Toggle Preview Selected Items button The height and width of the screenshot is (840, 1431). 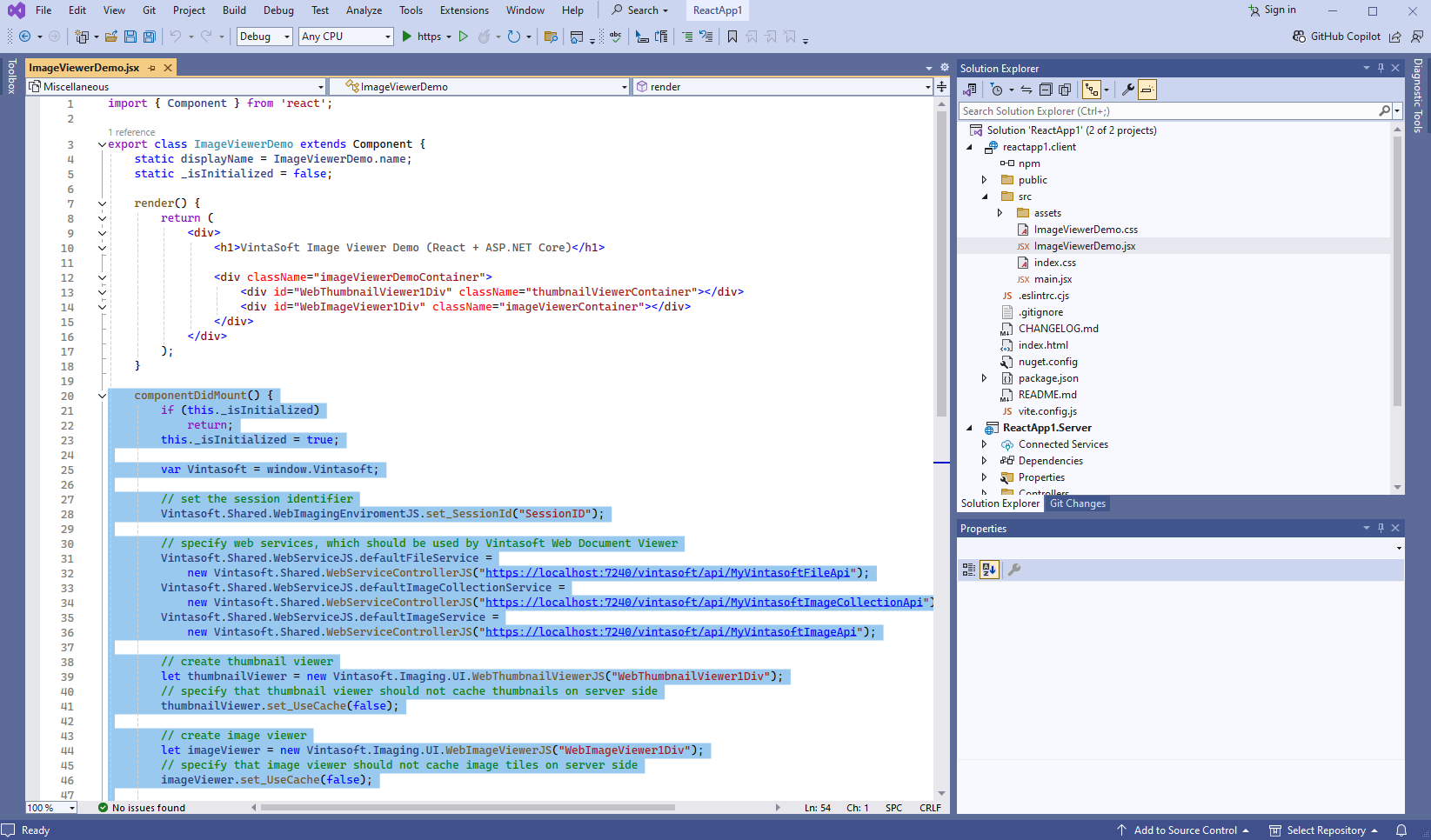(x=1147, y=90)
